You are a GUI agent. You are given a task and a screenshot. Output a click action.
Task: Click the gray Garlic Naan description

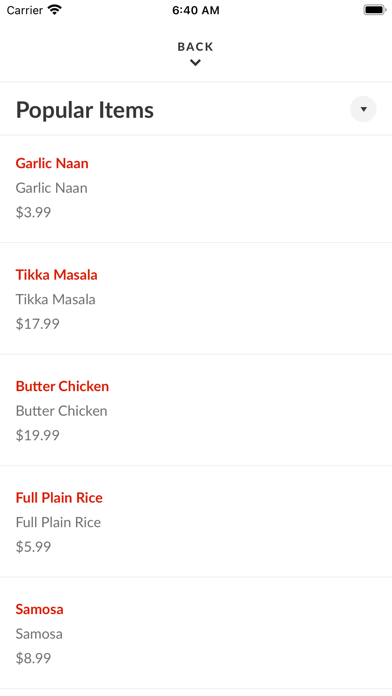(x=51, y=188)
